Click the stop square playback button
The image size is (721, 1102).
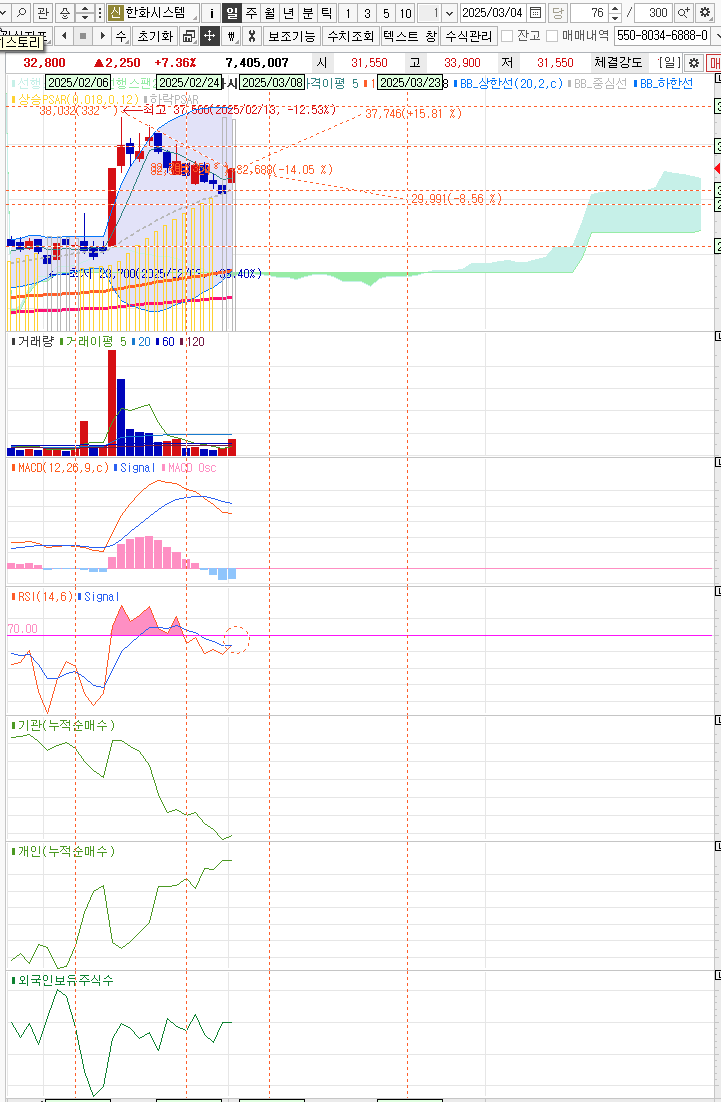coord(83,36)
